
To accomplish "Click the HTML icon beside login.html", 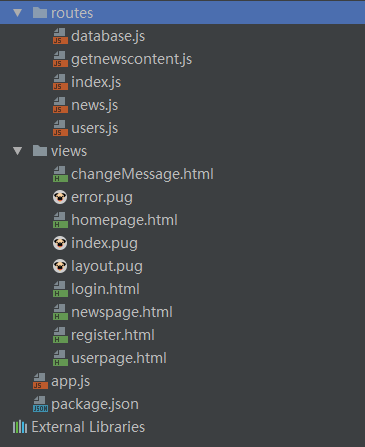I will [x=60, y=289].
